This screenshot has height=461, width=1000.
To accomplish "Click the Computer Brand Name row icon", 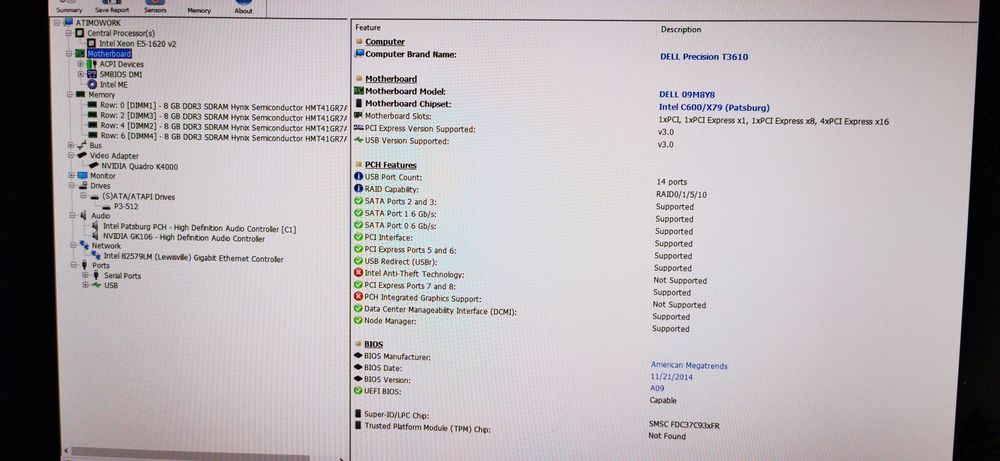I will [359, 54].
